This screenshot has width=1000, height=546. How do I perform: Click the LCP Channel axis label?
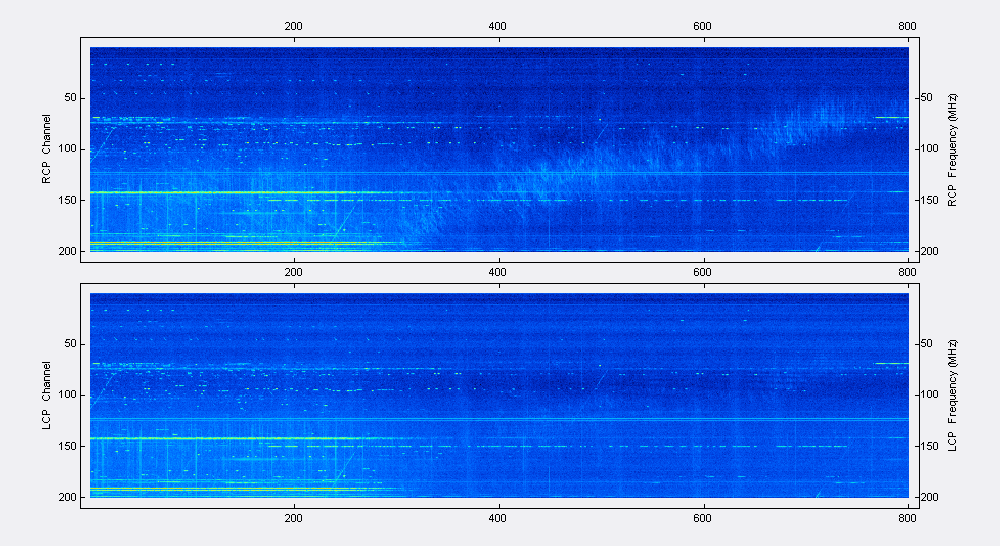click(46, 395)
